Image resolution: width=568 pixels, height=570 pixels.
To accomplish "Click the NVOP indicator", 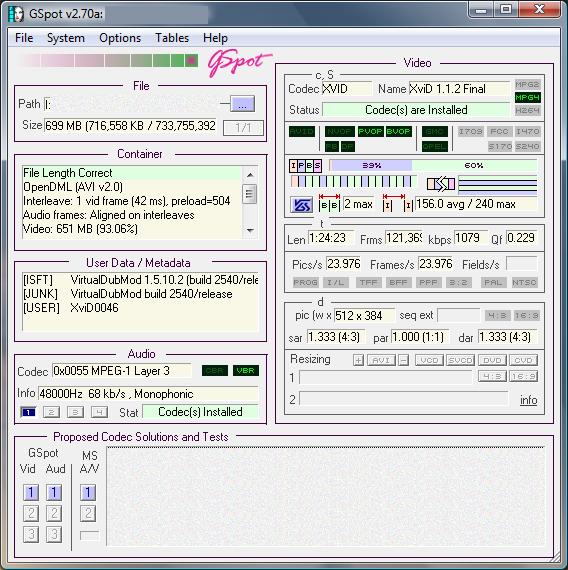I will 339,131.
